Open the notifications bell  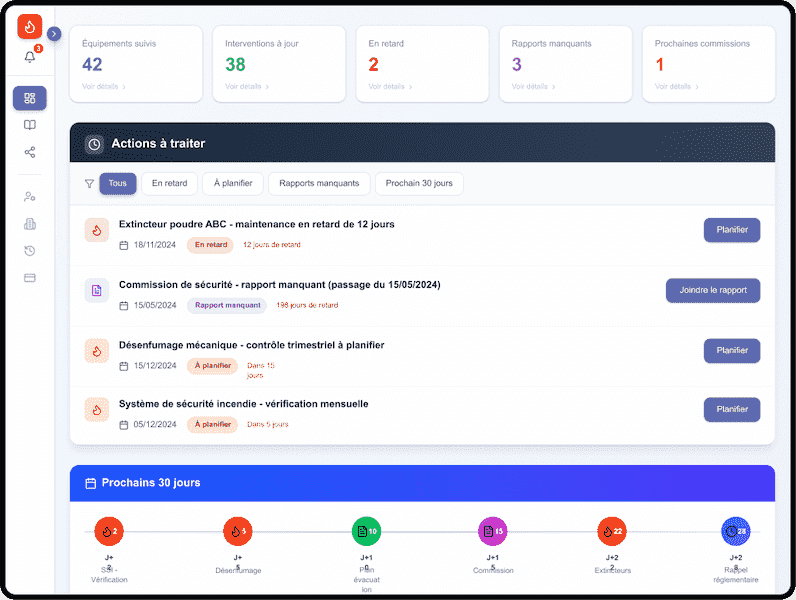(x=30, y=57)
